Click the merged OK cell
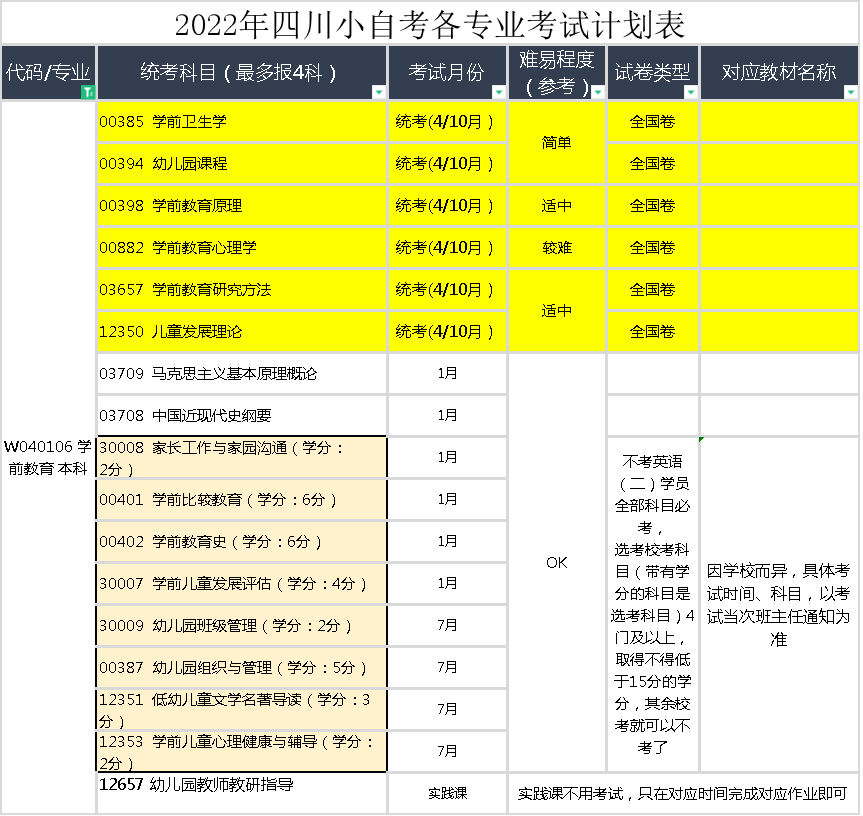The width and height of the screenshot is (863, 816). click(557, 563)
